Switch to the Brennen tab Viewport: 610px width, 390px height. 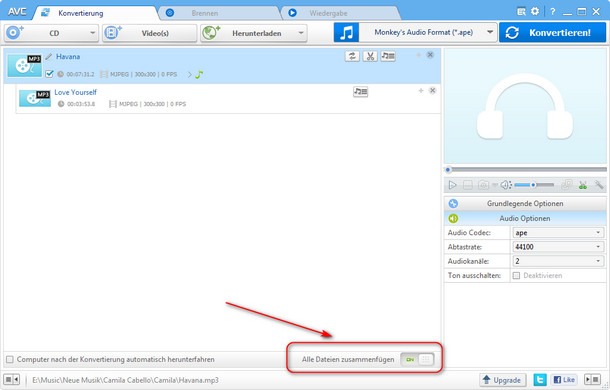[205, 13]
